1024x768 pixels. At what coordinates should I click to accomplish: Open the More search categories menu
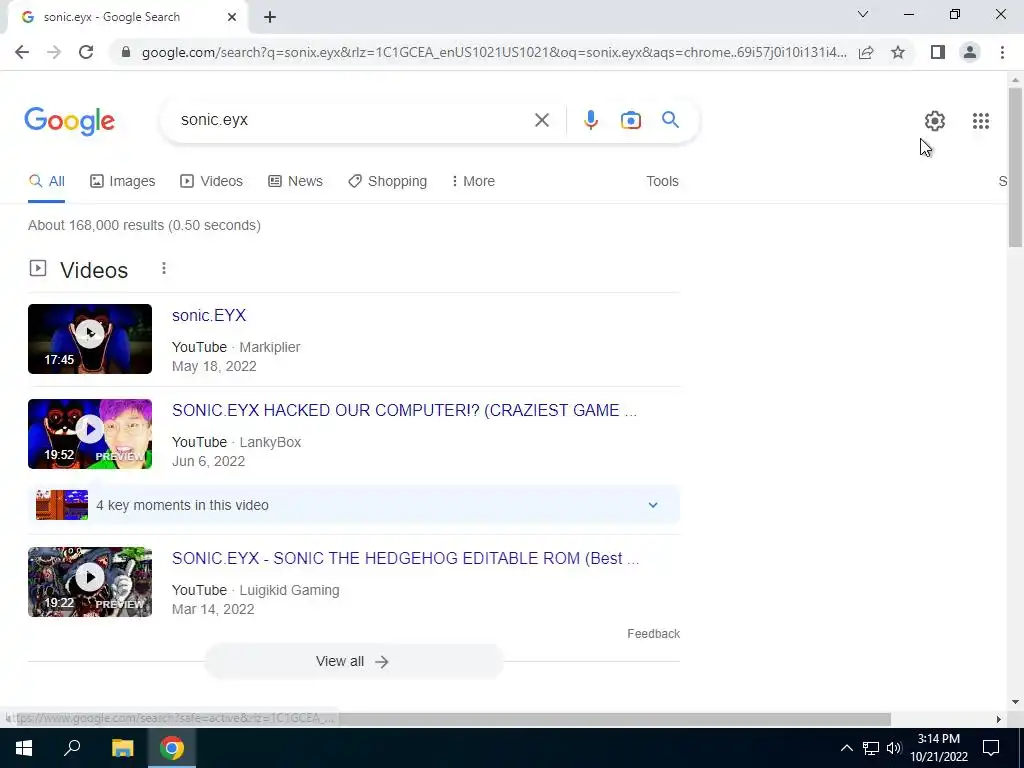pyautogui.click(x=473, y=182)
